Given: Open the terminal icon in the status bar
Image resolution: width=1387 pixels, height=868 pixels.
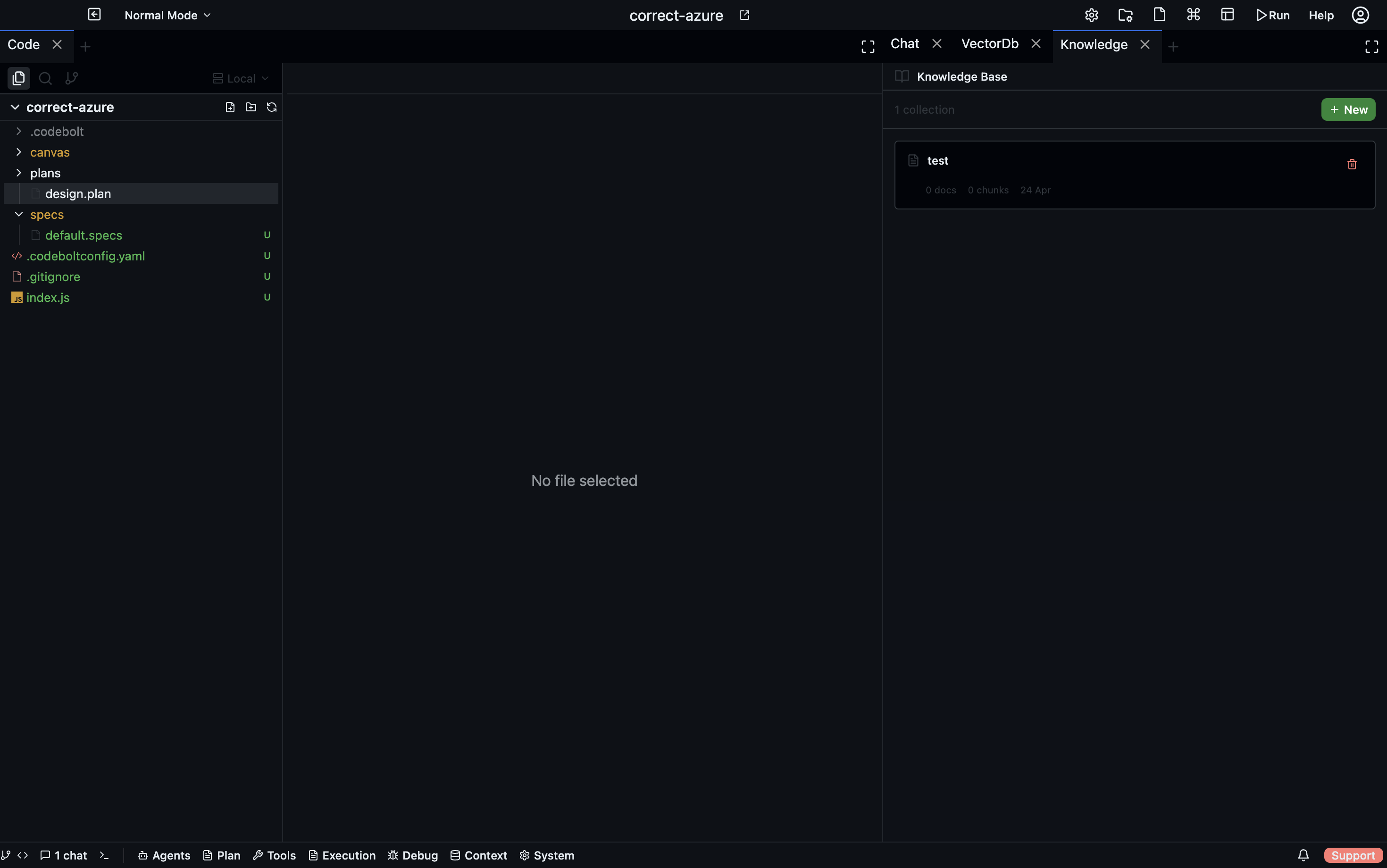Looking at the screenshot, I should [104, 855].
